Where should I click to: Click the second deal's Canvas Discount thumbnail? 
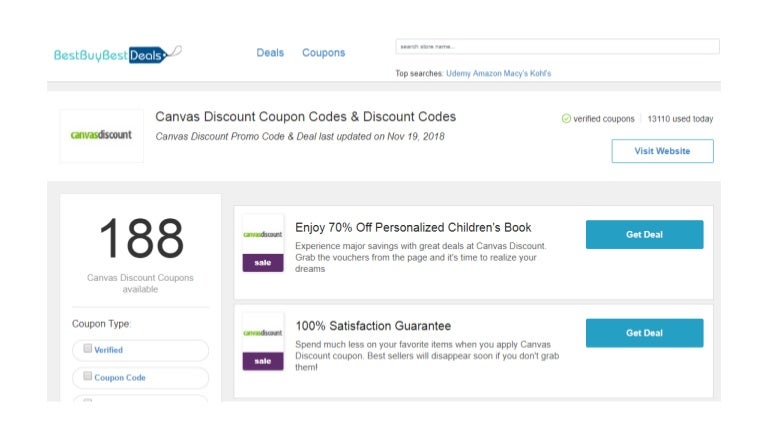pyautogui.click(x=263, y=332)
